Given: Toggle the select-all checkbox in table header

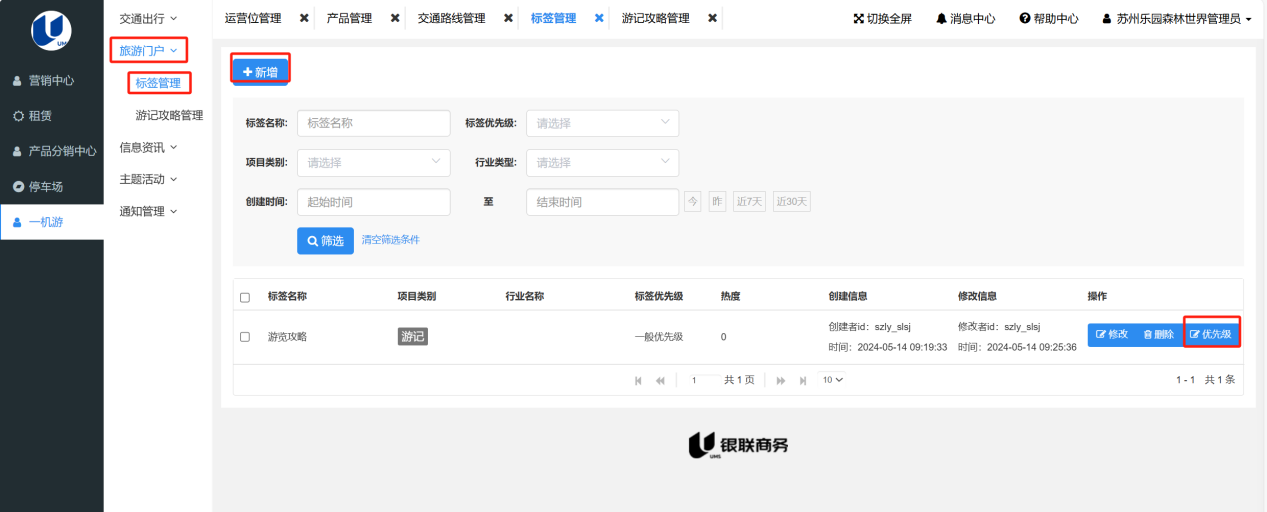Looking at the screenshot, I should click(245, 297).
